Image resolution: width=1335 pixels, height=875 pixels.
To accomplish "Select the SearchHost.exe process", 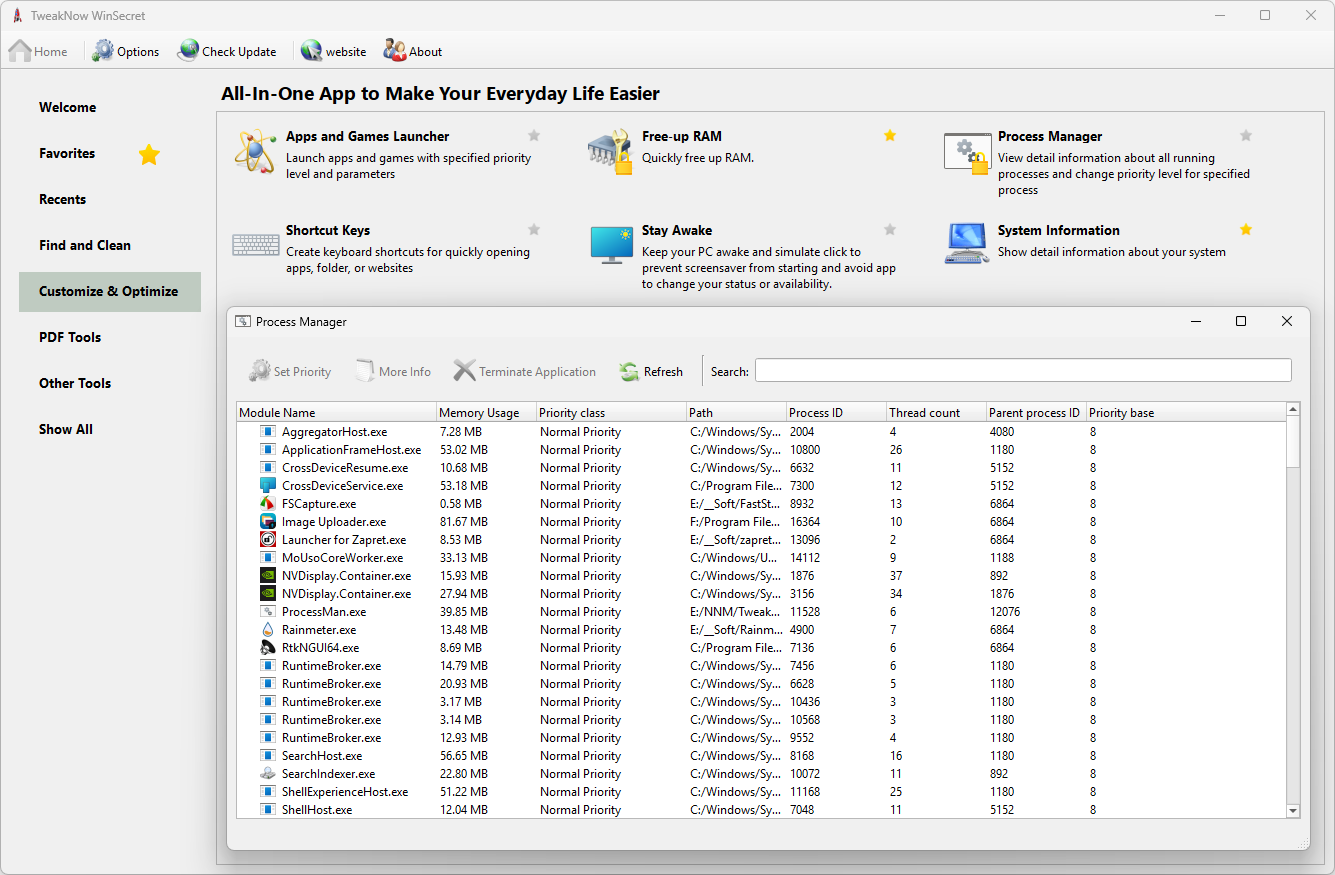I will pos(761,756).
